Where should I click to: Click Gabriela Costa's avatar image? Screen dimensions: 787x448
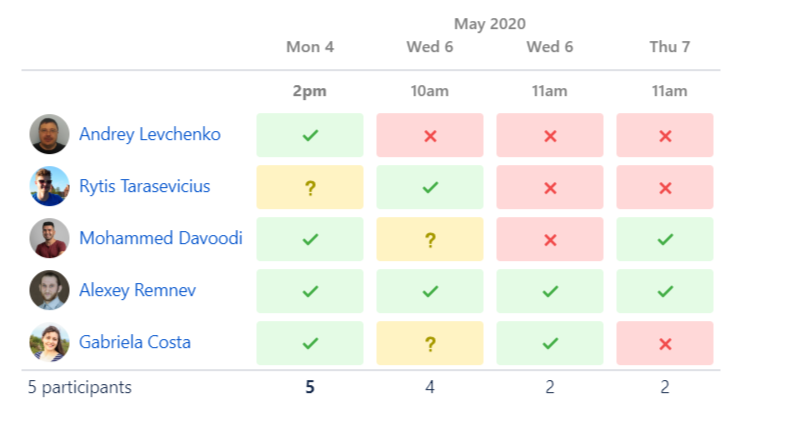click(49, 342)
